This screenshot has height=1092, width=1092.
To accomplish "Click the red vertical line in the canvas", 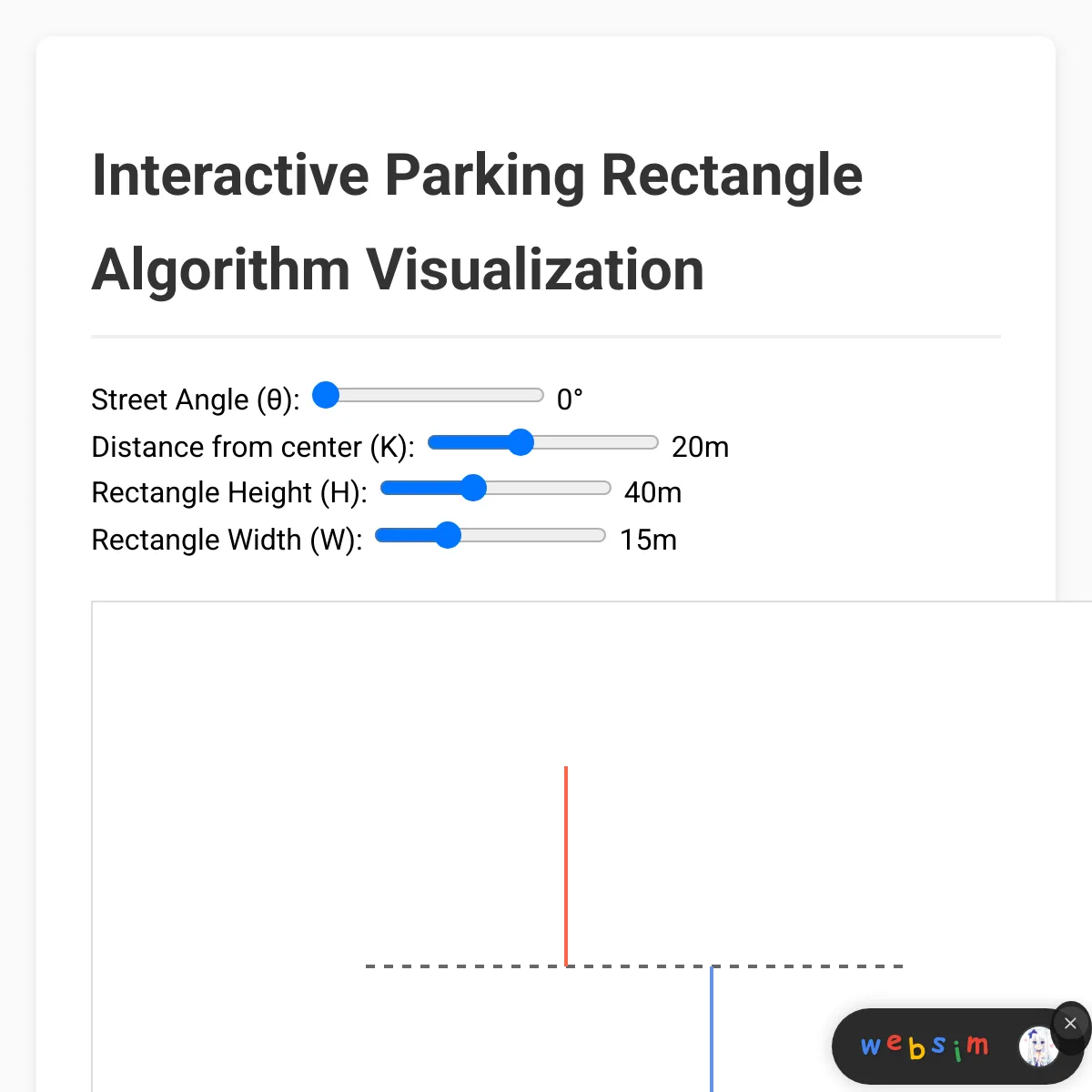I will (x=567, y=864).
